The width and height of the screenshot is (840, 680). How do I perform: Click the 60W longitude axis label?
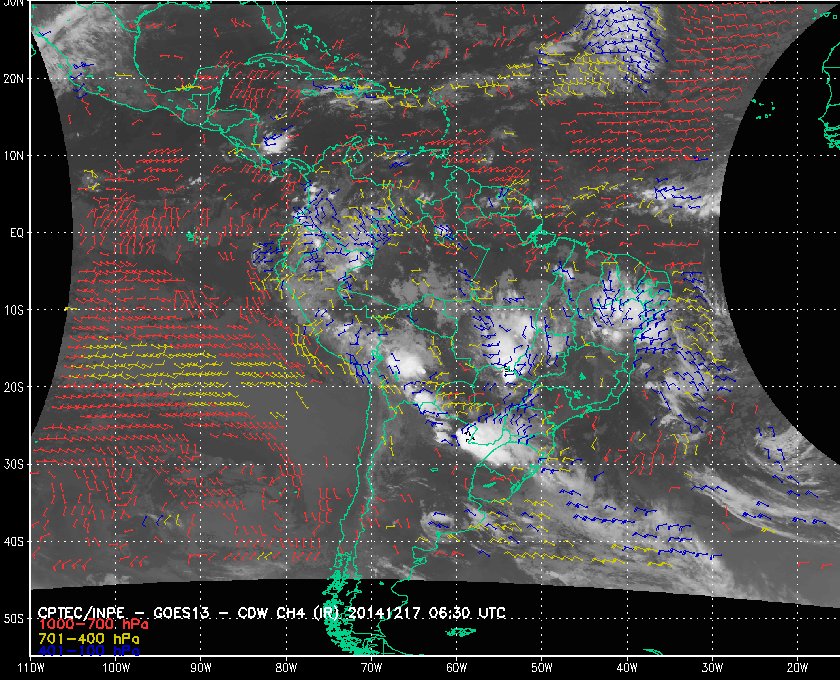(456, 668)
